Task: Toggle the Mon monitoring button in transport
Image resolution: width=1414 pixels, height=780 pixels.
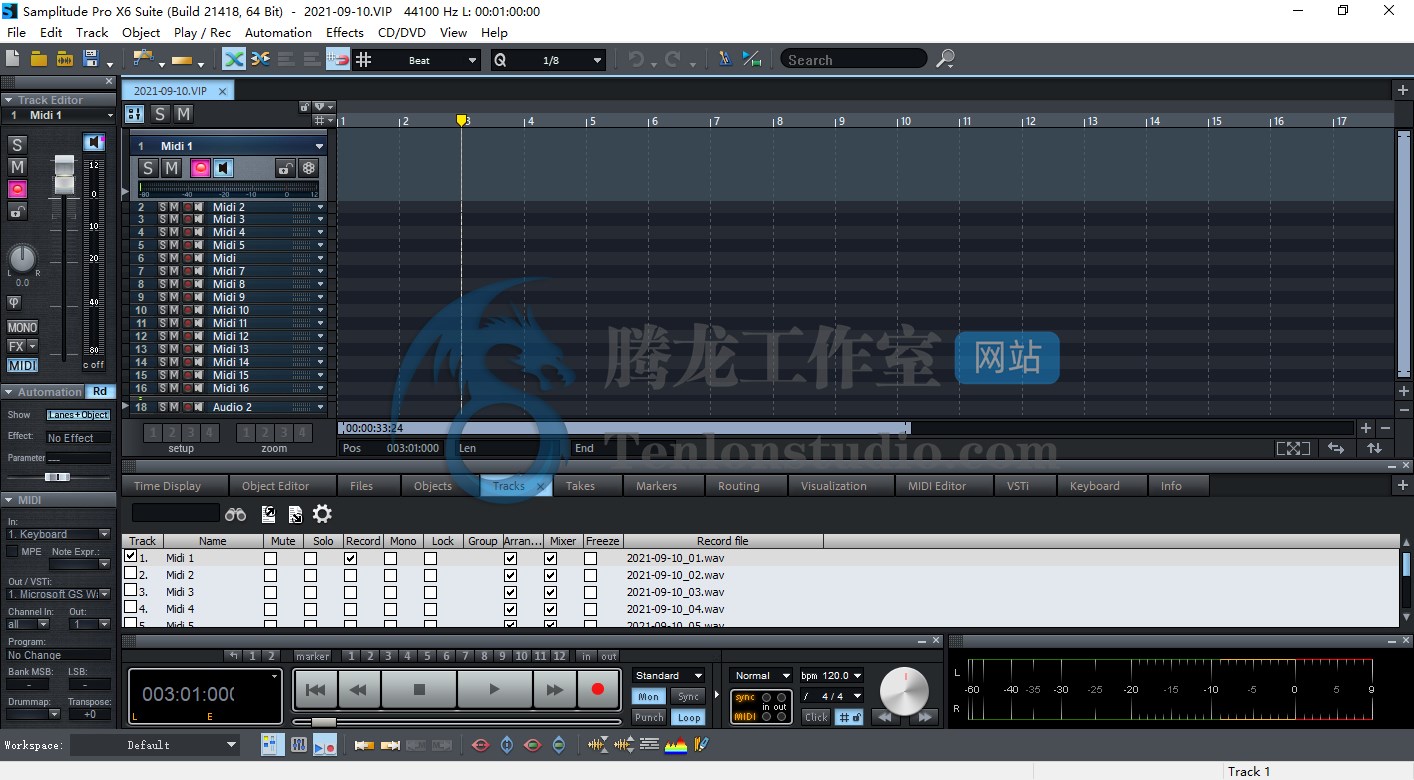Action: click(649, 697)
